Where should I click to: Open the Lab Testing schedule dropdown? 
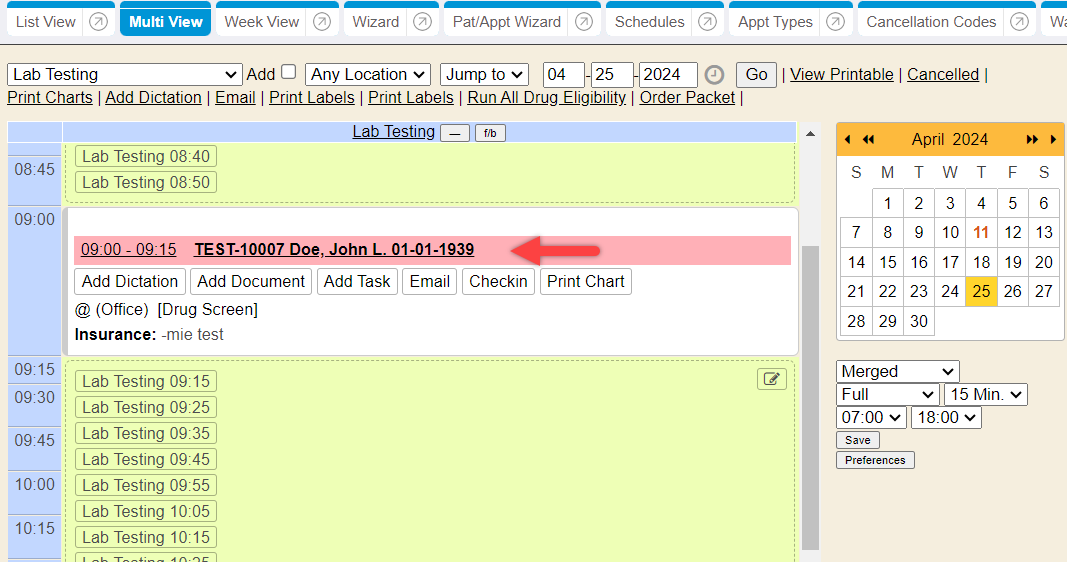(x=124, y=74)
